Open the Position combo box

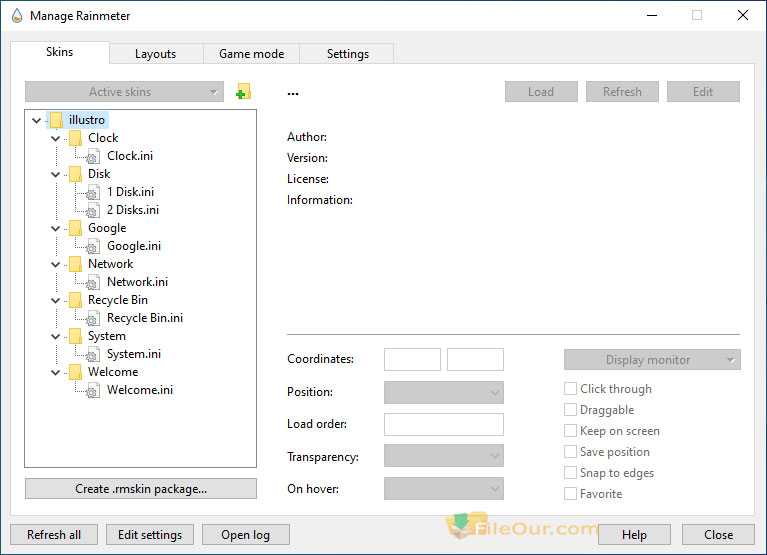(x=444, y=392)
